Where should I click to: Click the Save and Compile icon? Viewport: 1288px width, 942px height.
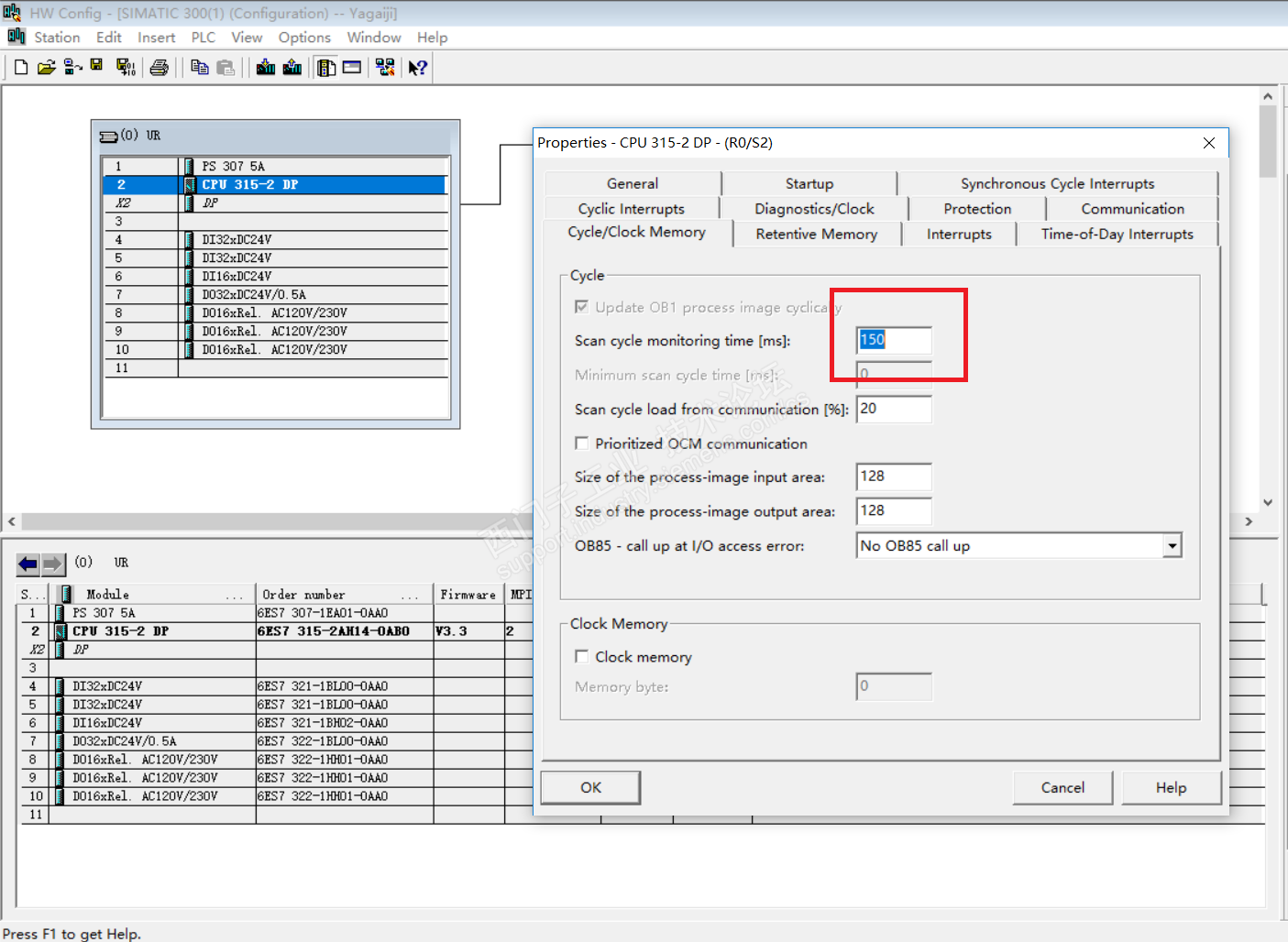[x=126, y=68]
